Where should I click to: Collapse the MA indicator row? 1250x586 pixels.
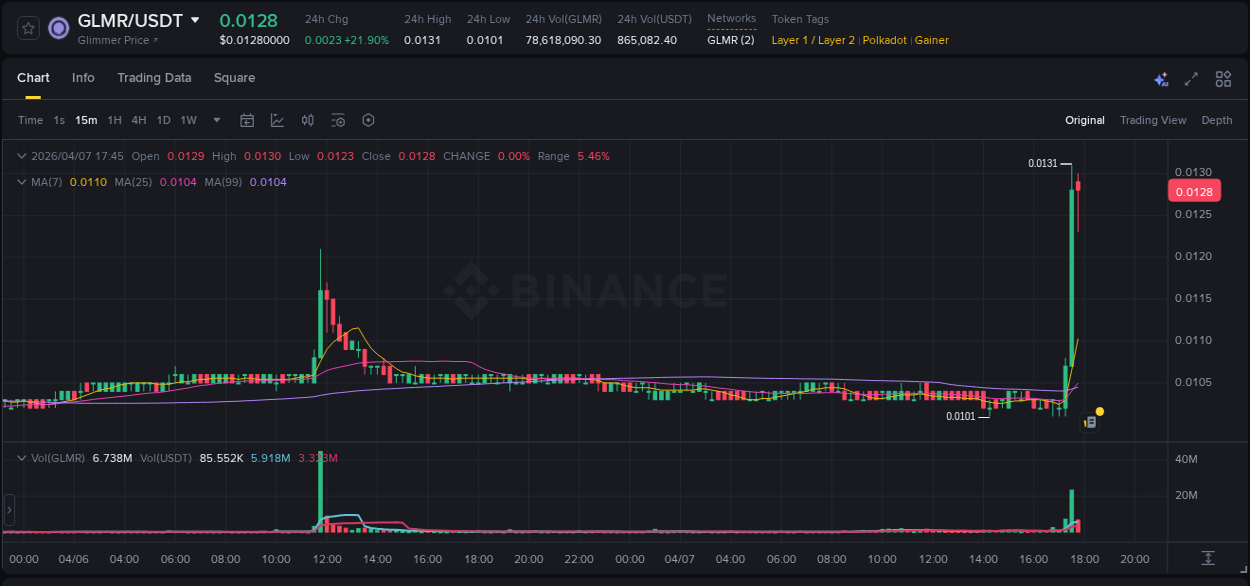21,182
